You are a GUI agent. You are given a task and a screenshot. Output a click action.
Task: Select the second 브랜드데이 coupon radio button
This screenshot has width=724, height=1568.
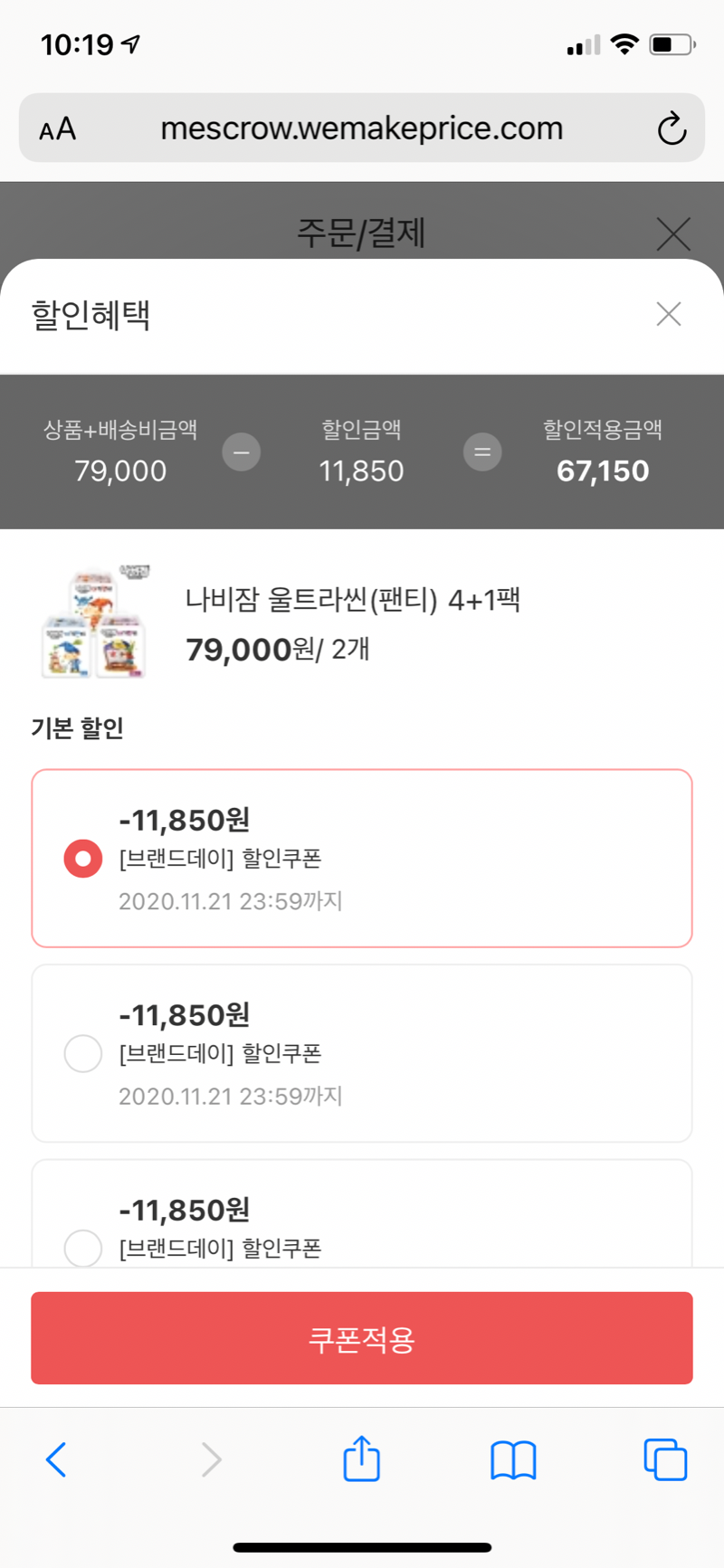click(x=83, y=1053)
